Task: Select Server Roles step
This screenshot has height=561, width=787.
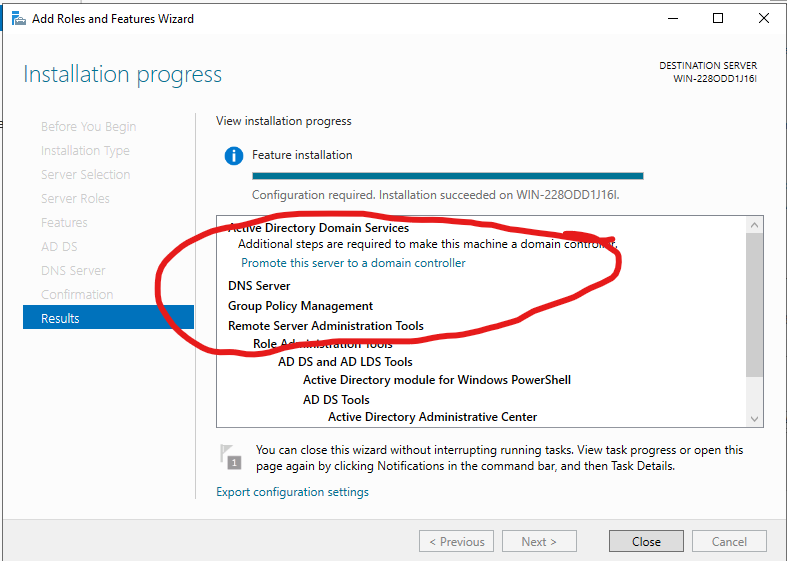Action: 75,199
